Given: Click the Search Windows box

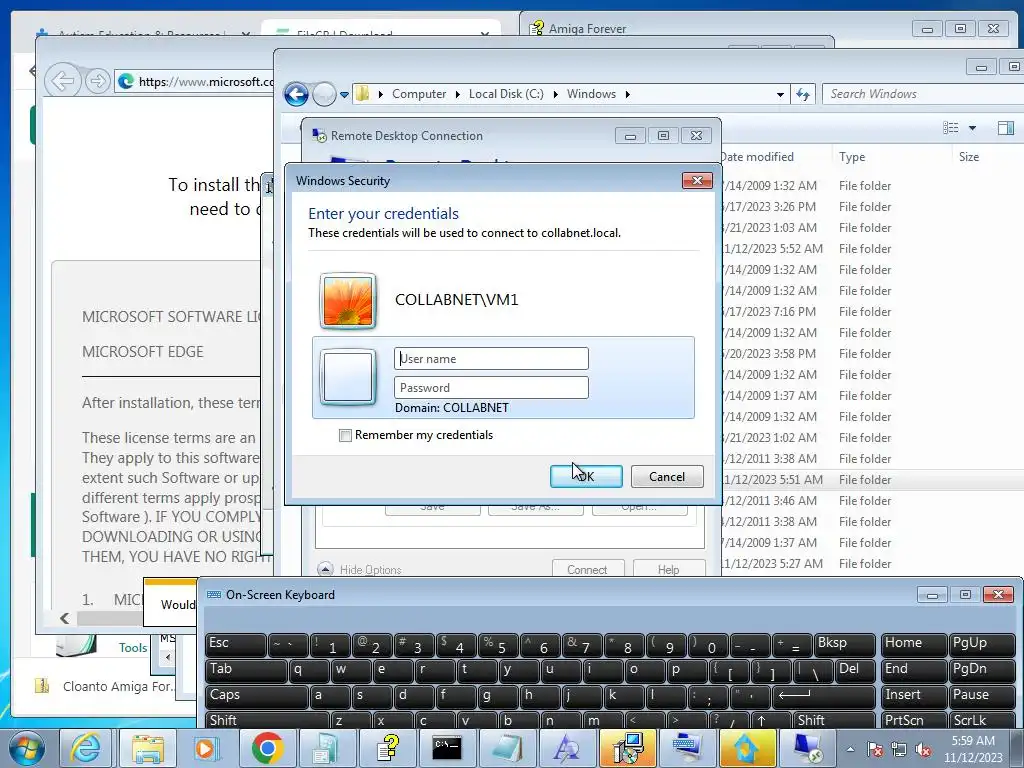Looking at the screenshot, I should [922, 94].
